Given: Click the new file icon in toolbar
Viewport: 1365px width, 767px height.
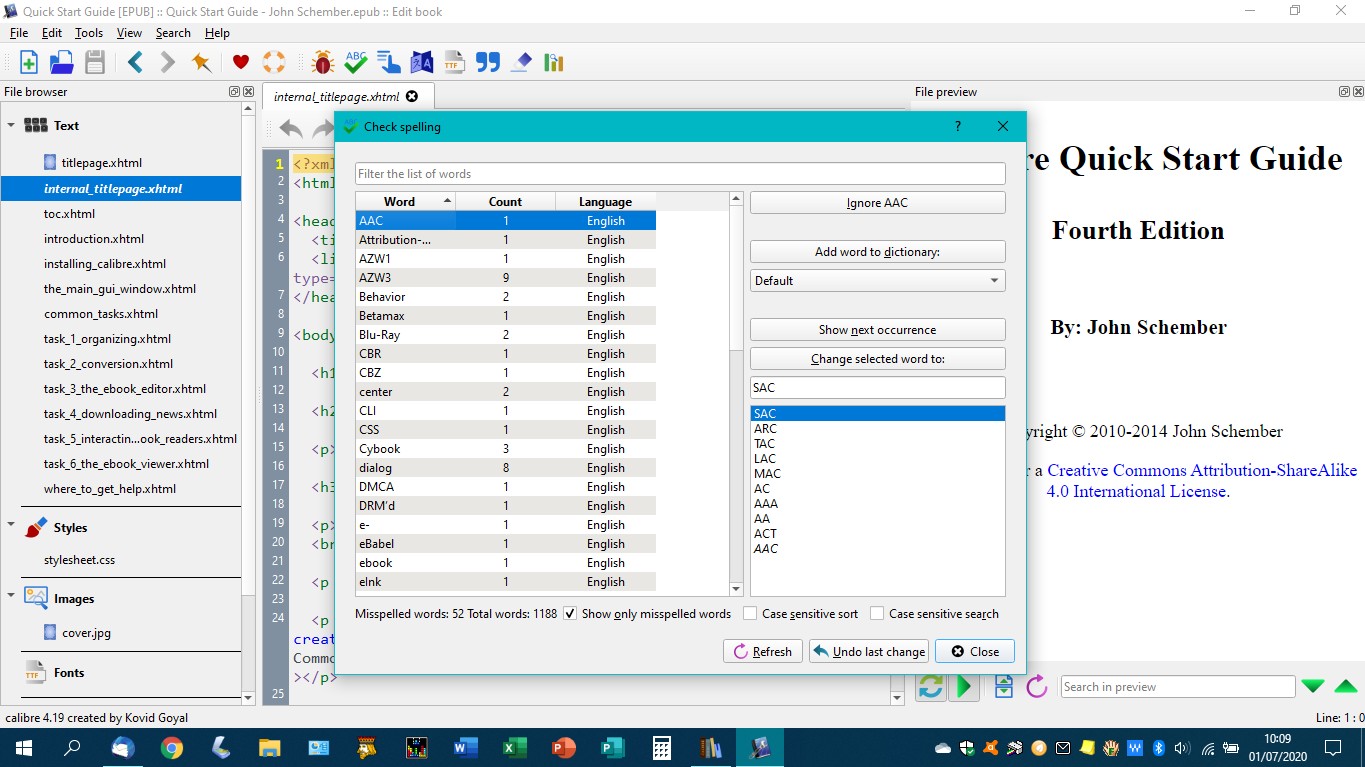Looking at the screenshot, I should [x=29, y=62].
